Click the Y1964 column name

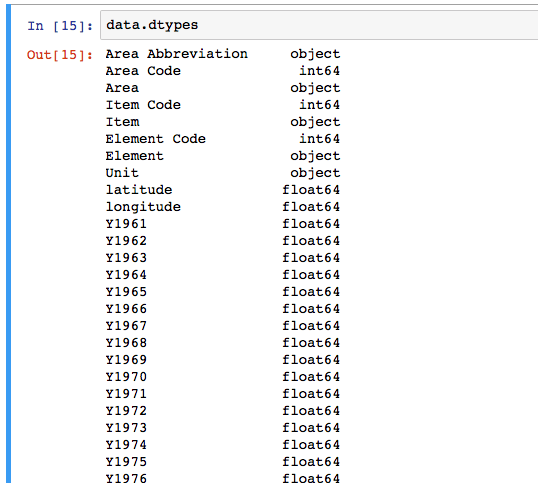click(126, 275)
